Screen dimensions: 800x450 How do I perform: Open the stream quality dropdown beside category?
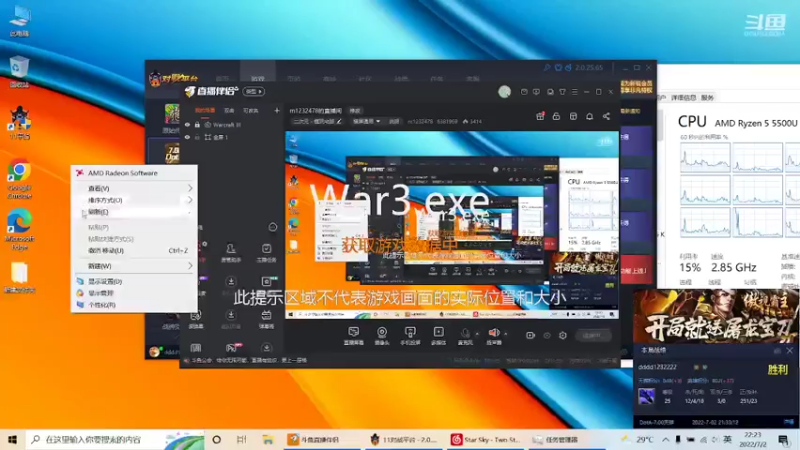[x=367, y=121]
